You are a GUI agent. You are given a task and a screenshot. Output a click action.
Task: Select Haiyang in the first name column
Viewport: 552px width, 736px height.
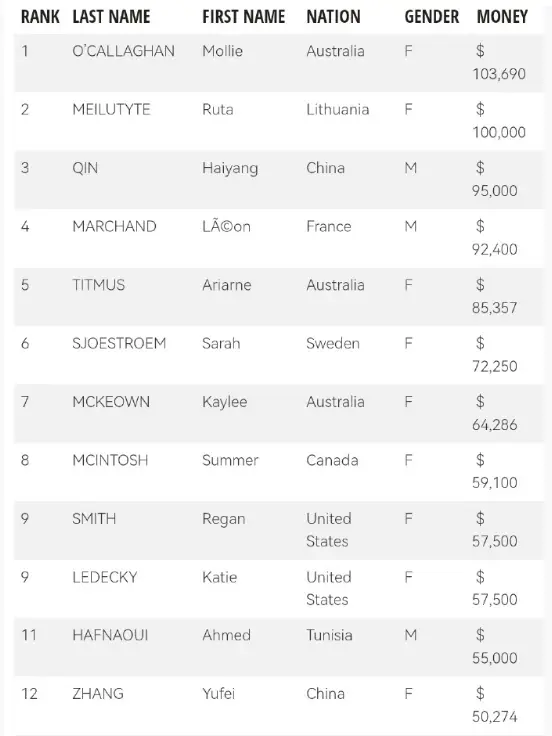click(x=230, y=169)
